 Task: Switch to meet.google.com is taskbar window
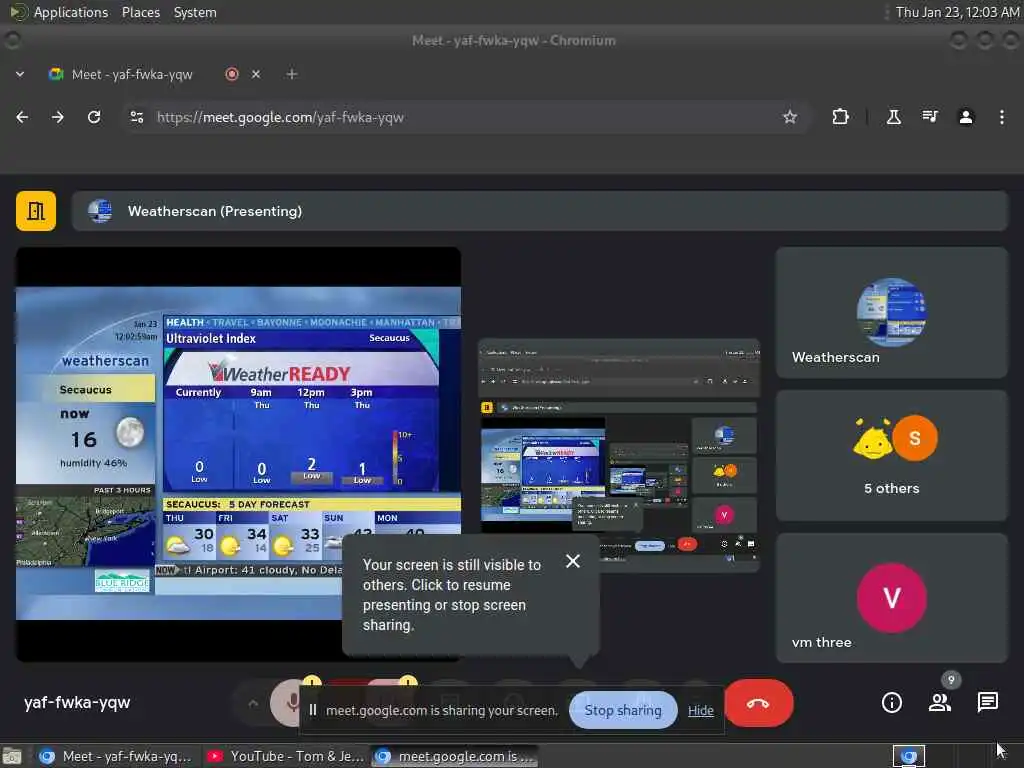click(455, 756)
